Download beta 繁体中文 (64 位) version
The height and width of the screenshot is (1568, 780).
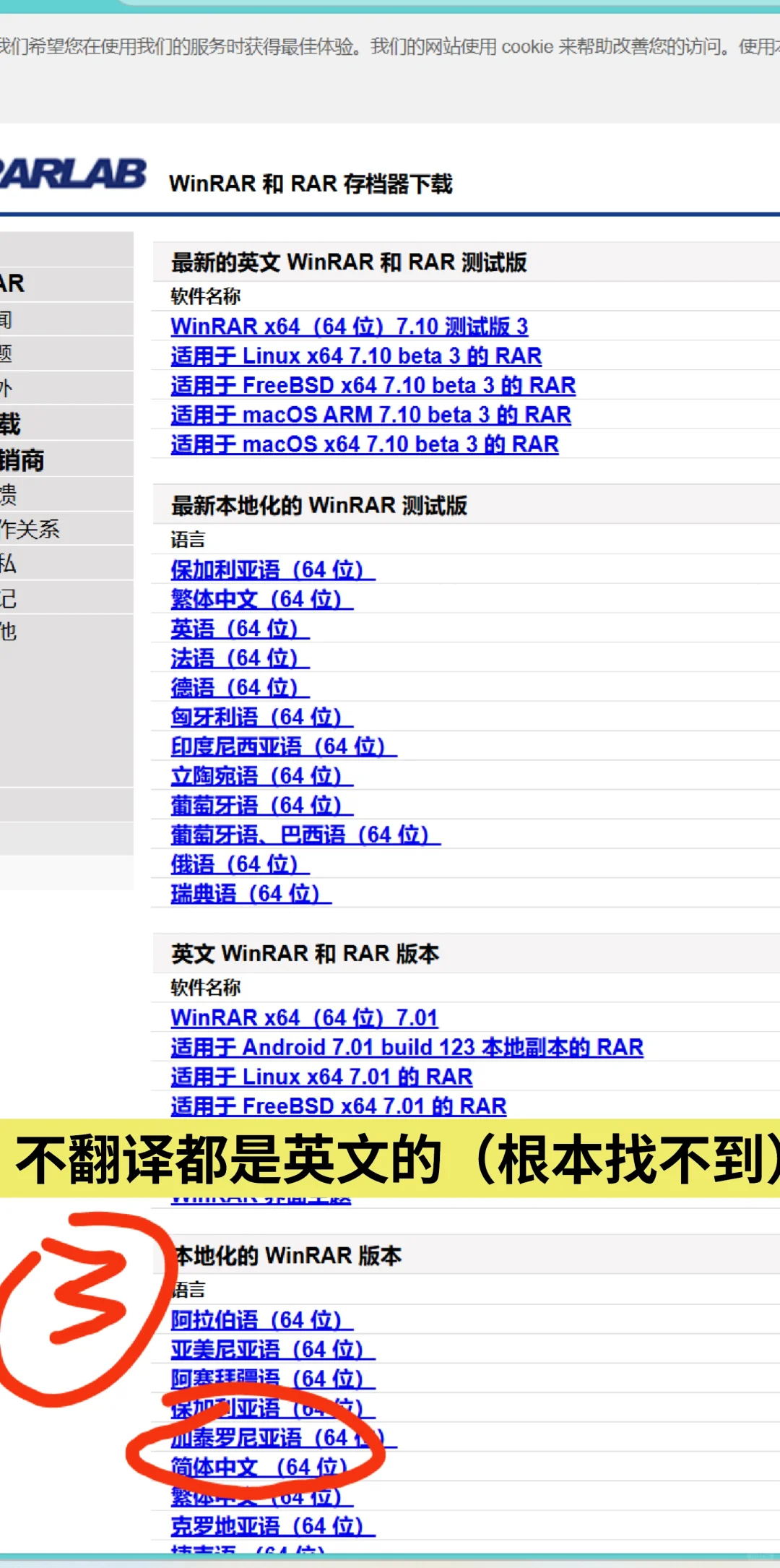[262, 600]
